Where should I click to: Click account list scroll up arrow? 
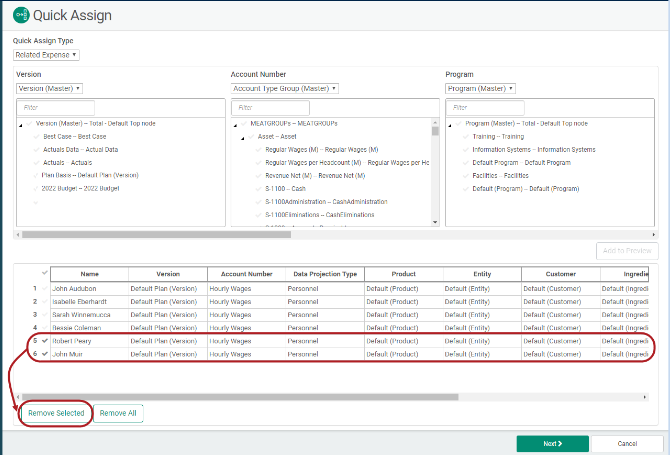pos(435,123)
